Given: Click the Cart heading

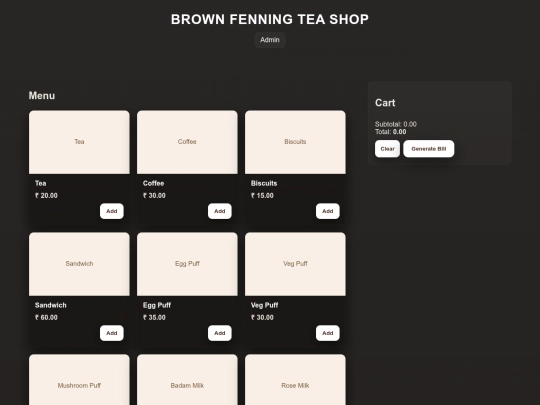Looking at the screenshot, I should [385, 103].
